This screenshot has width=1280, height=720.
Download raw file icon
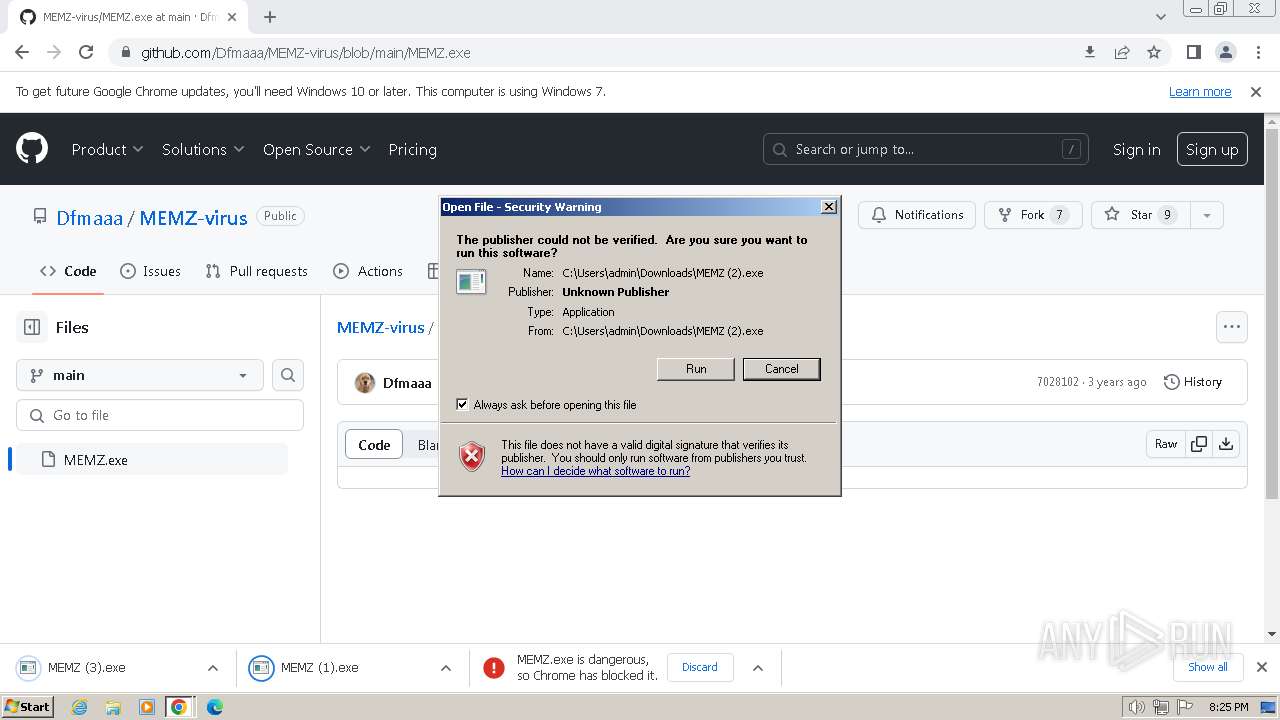1226,444
